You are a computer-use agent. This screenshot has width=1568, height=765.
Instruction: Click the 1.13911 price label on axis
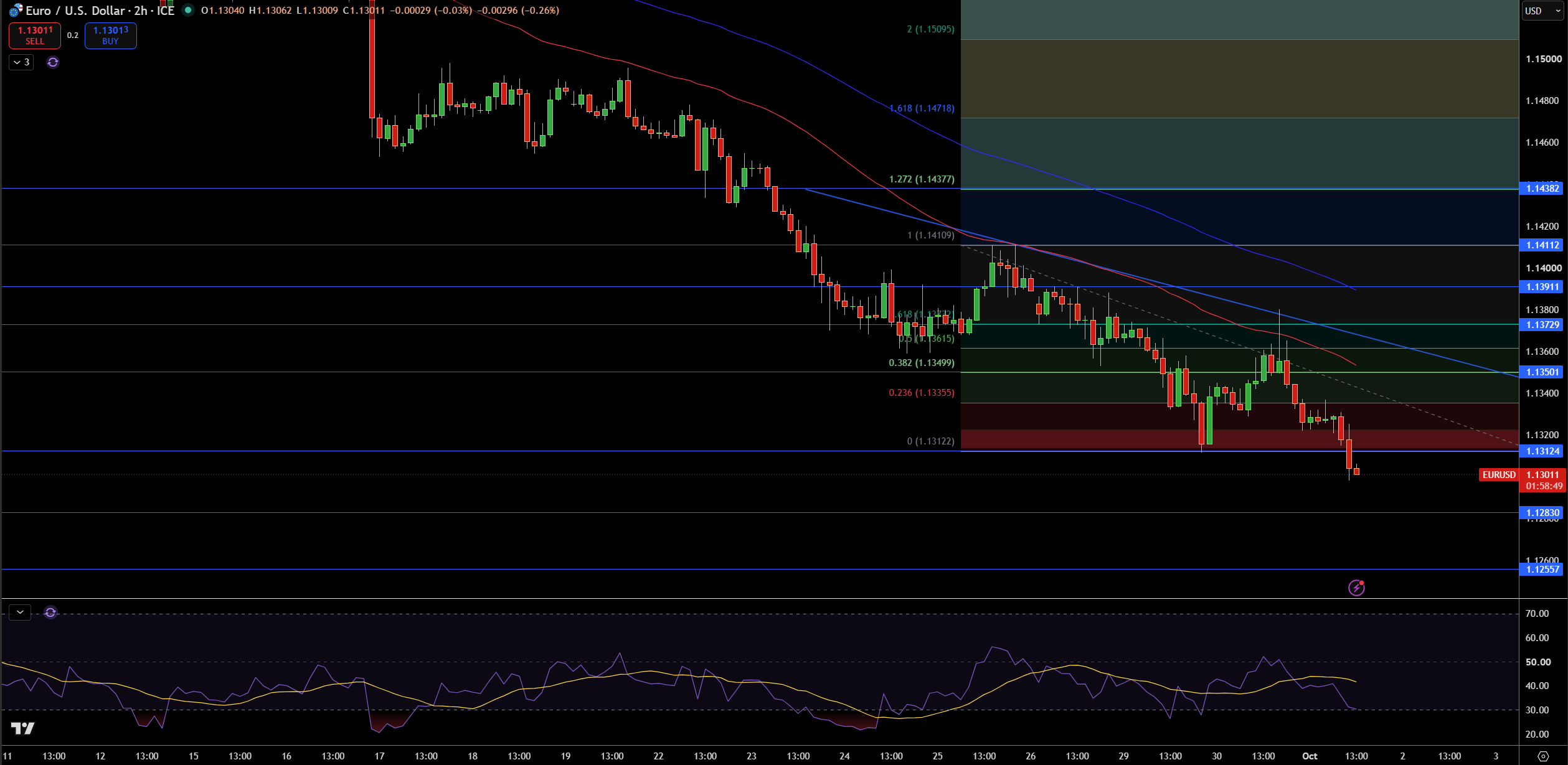1542,287
